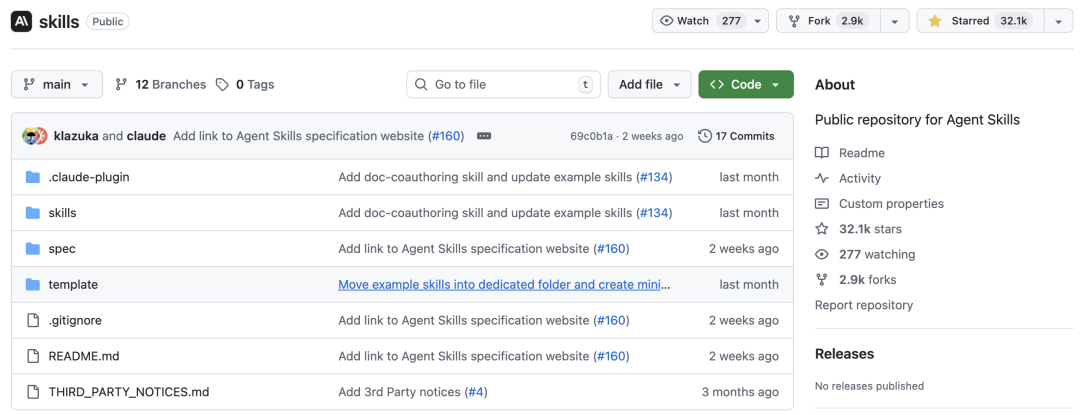Open the Add file dropdown
The image size is (1080, 415).
[x=649, y=85]
